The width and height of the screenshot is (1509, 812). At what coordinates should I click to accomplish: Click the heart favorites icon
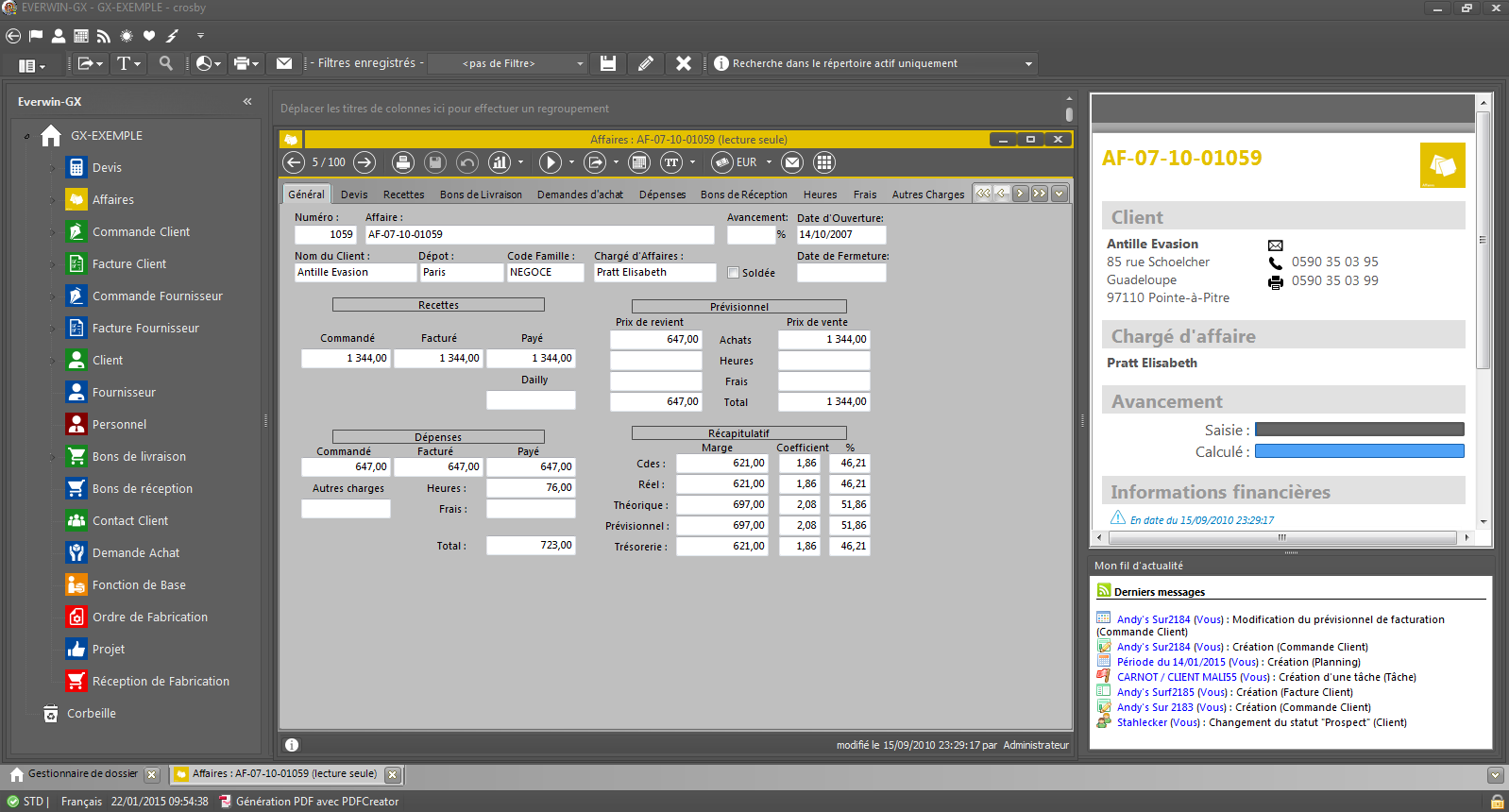149,36
